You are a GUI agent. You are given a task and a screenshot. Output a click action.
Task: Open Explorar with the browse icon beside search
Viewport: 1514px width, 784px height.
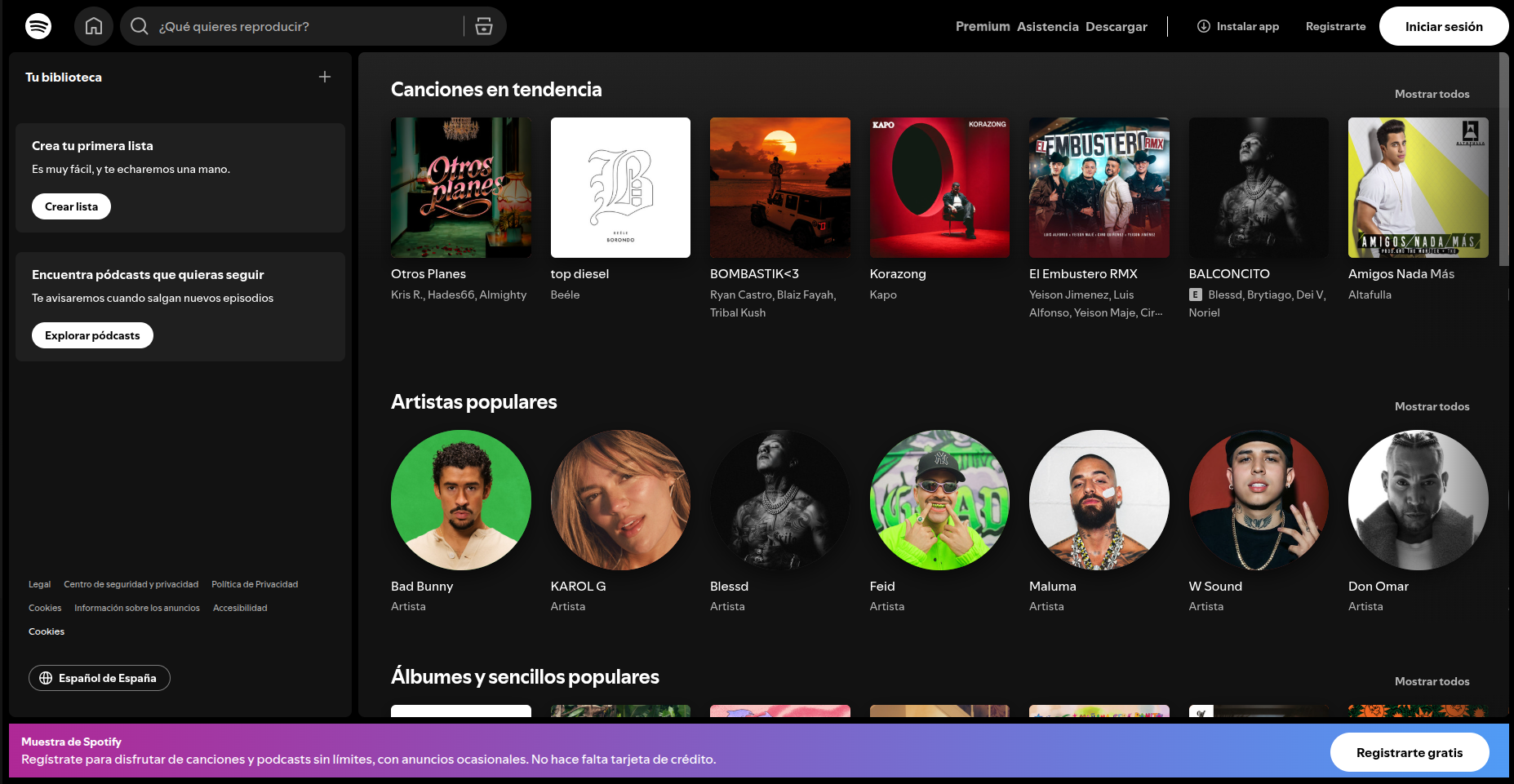(x=484, y=25)
